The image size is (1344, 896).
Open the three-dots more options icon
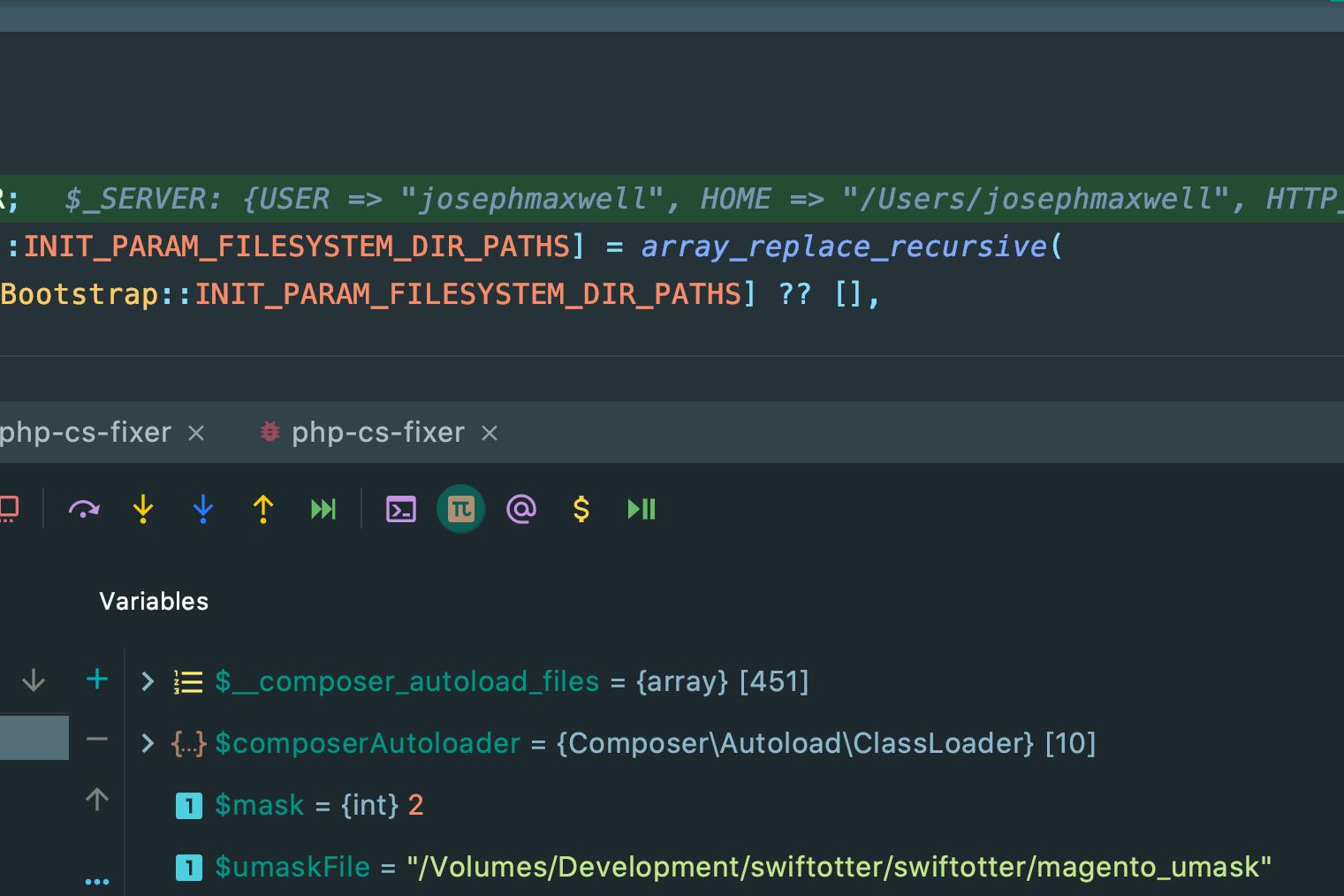97,881
